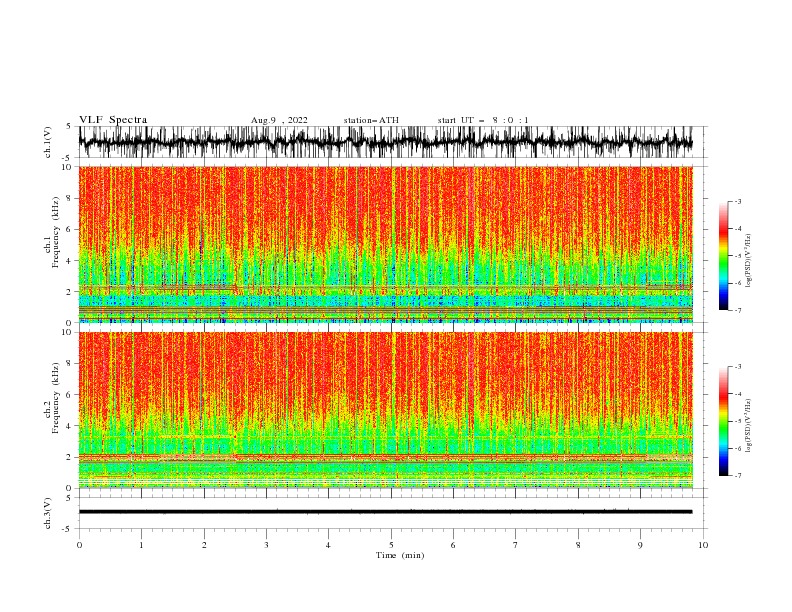The width and height of the screenshot is (792, 612).
Task: Click the time axis tick label "4"
Action: coord(329,545)
